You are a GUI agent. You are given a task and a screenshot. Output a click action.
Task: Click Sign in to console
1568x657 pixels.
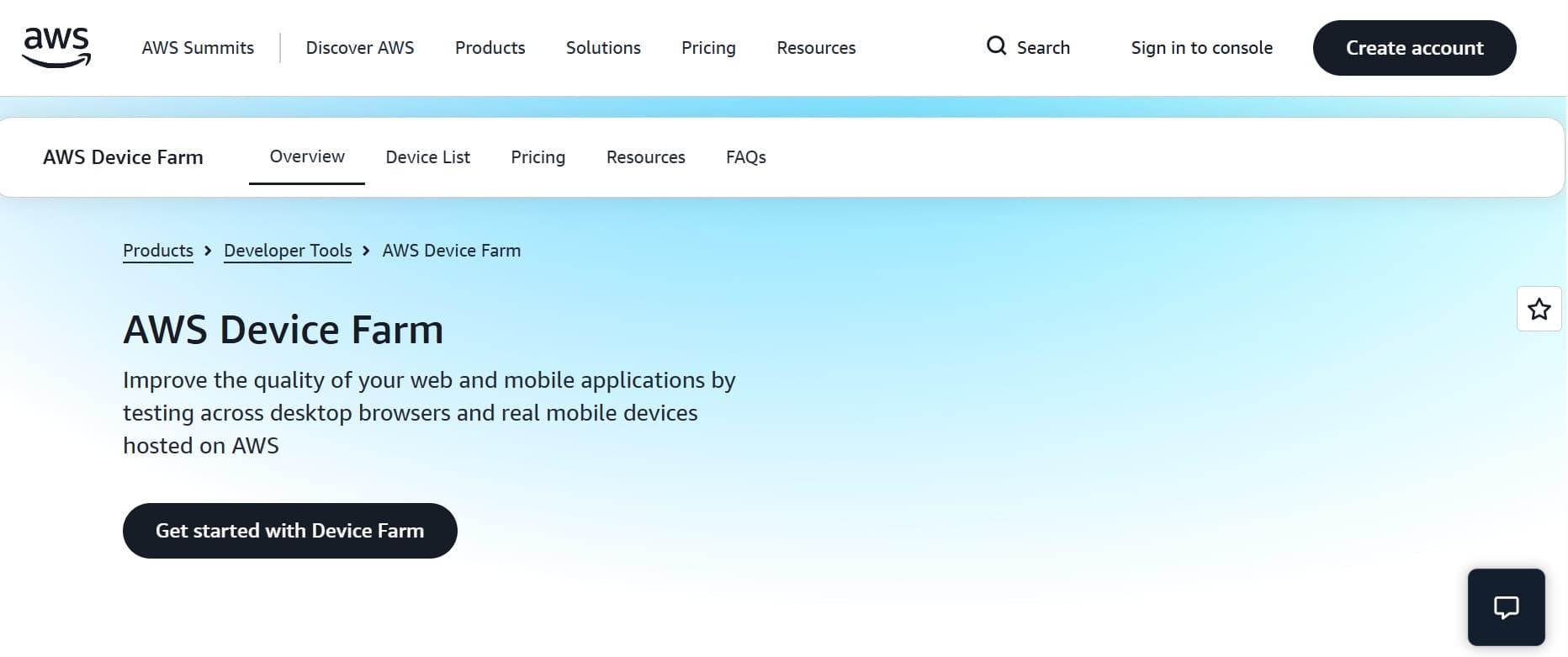pyautogui.click(x=1201, y=48)
